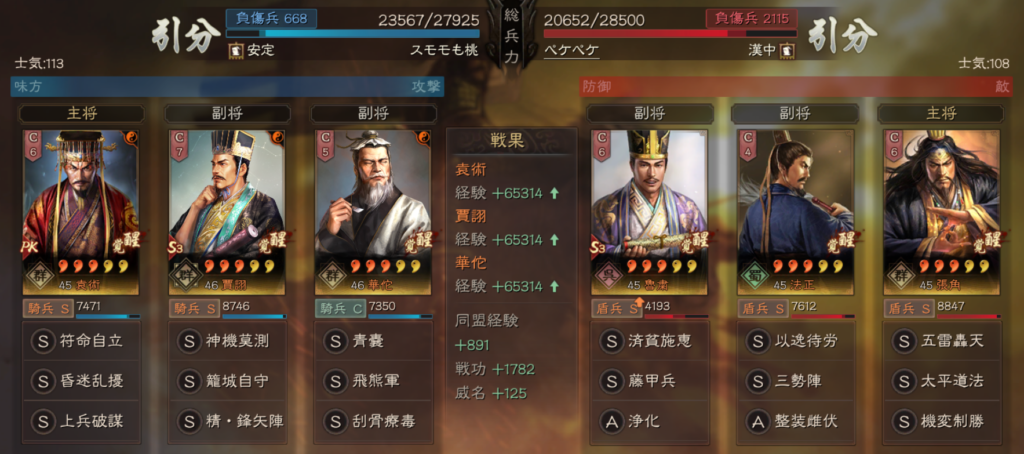Click the 呉 faction badge on 魯粛 card
The image size is (1024, 454).
tap(607, 274)
